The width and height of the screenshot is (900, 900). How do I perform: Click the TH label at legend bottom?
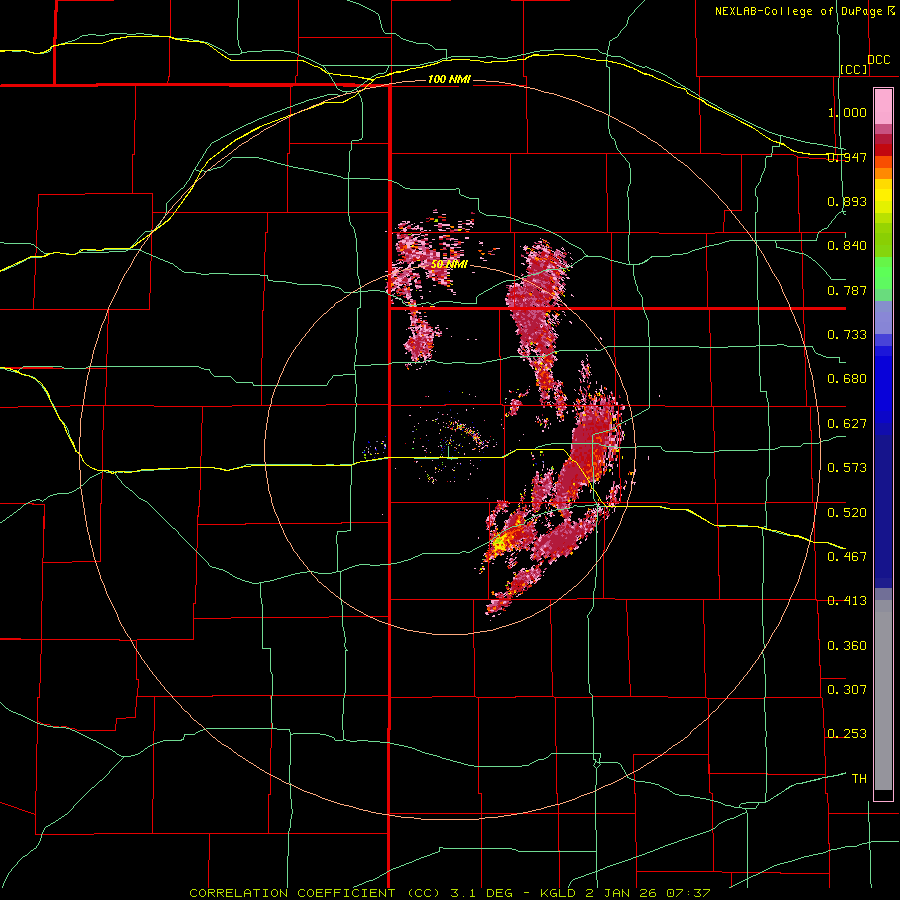[859, 778]
